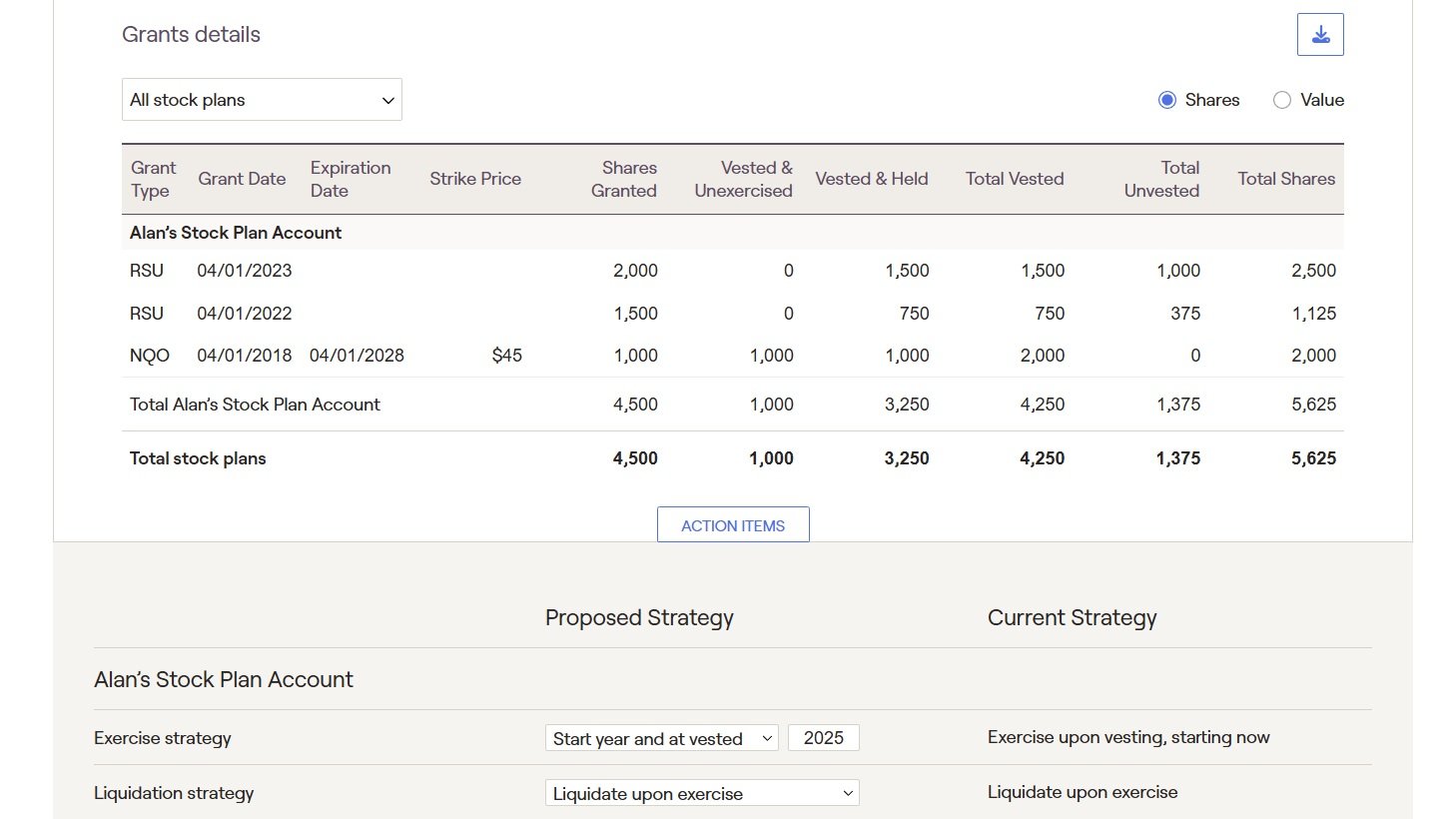Viewport: 1456px width, 819px height.
Task: Click the Shares Granted column header
Action: (x=624, y=179)
